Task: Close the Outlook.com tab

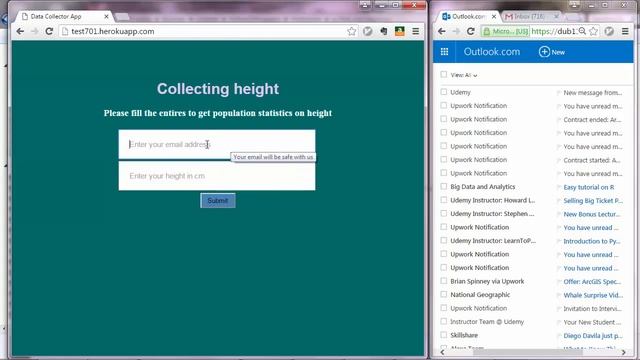Action: 493,16
